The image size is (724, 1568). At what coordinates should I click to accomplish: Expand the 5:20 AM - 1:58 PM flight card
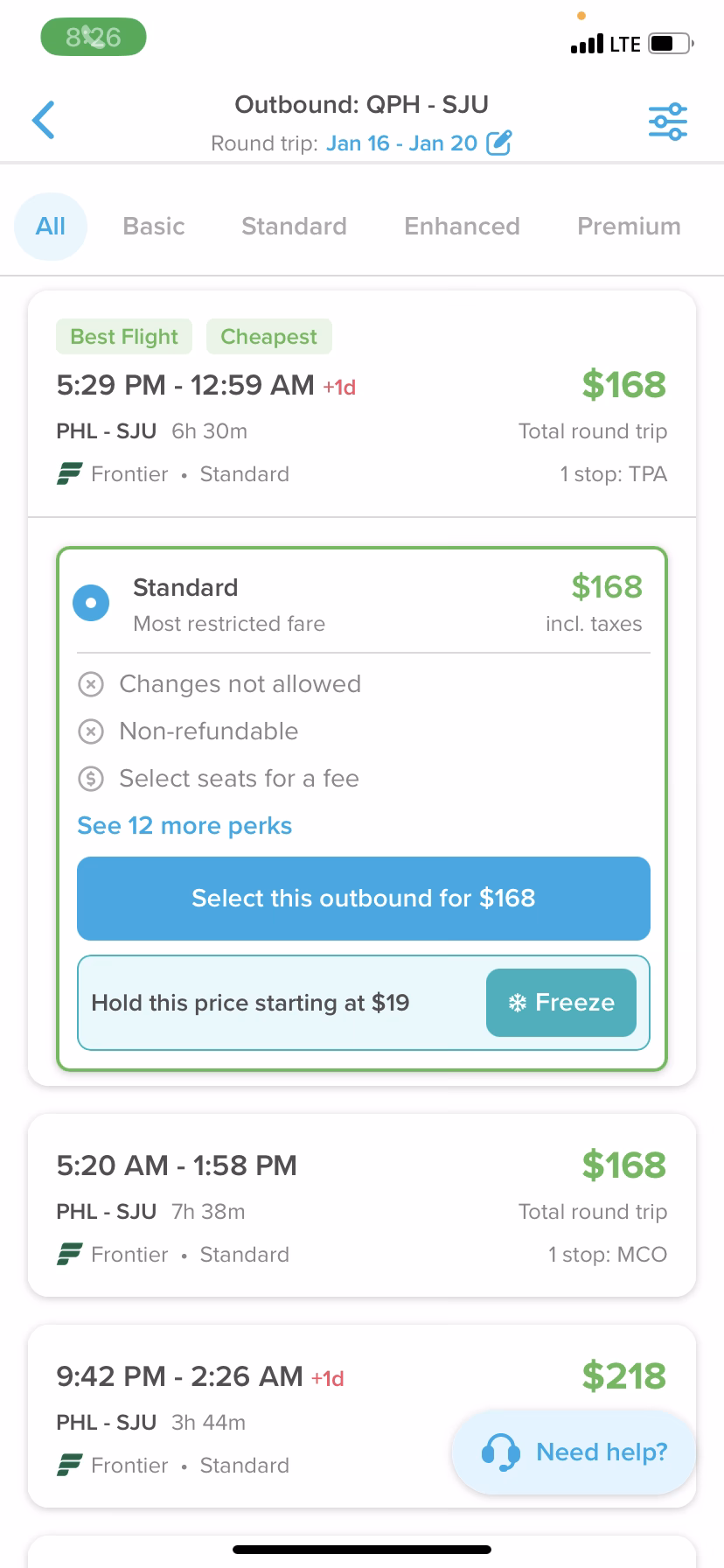pos(362,1206)
